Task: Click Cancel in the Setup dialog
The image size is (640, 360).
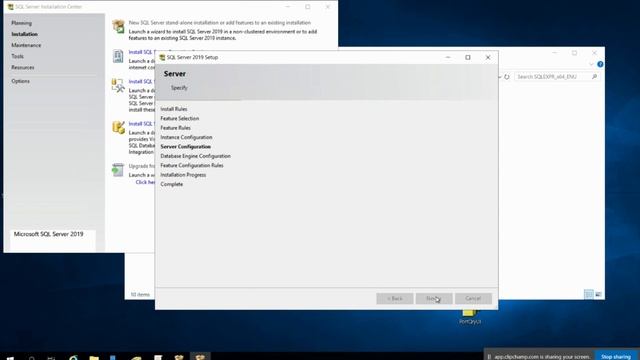Action: pos(473,298)
